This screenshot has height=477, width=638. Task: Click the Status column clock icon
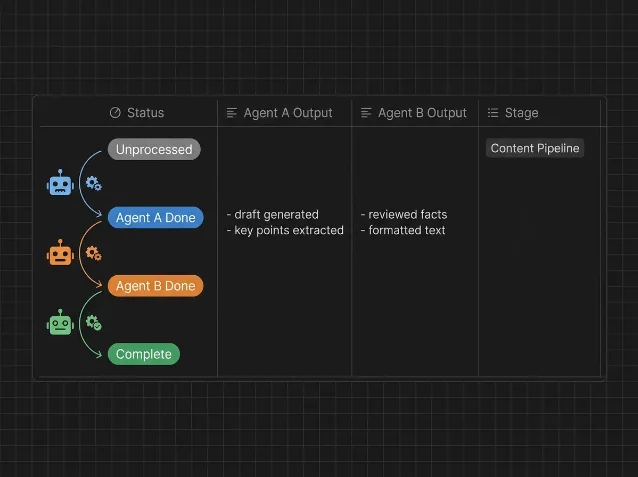[x=115, y=113]
